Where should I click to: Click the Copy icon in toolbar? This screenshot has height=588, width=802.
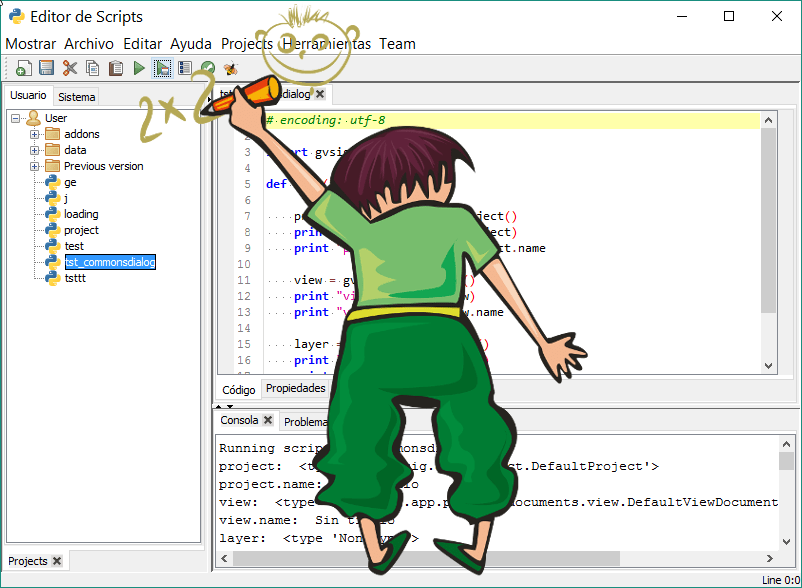coord(93,68)
